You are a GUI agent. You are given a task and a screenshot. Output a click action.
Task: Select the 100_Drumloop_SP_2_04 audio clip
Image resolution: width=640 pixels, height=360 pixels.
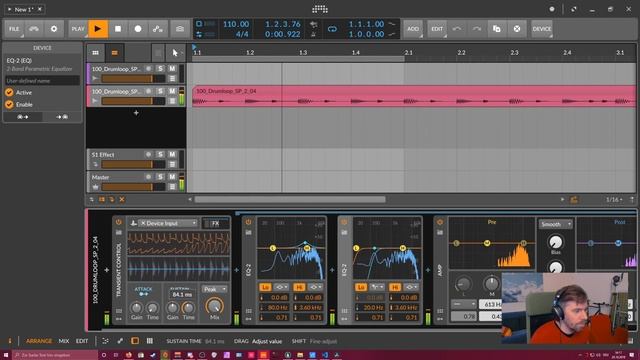[x=414, y=96]
